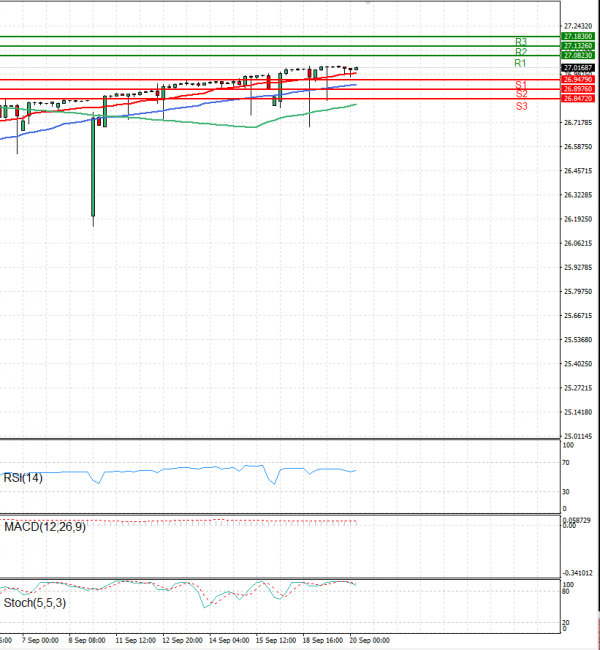
Task: Click the current price 27.01687 tag
Action: (579, 67)
